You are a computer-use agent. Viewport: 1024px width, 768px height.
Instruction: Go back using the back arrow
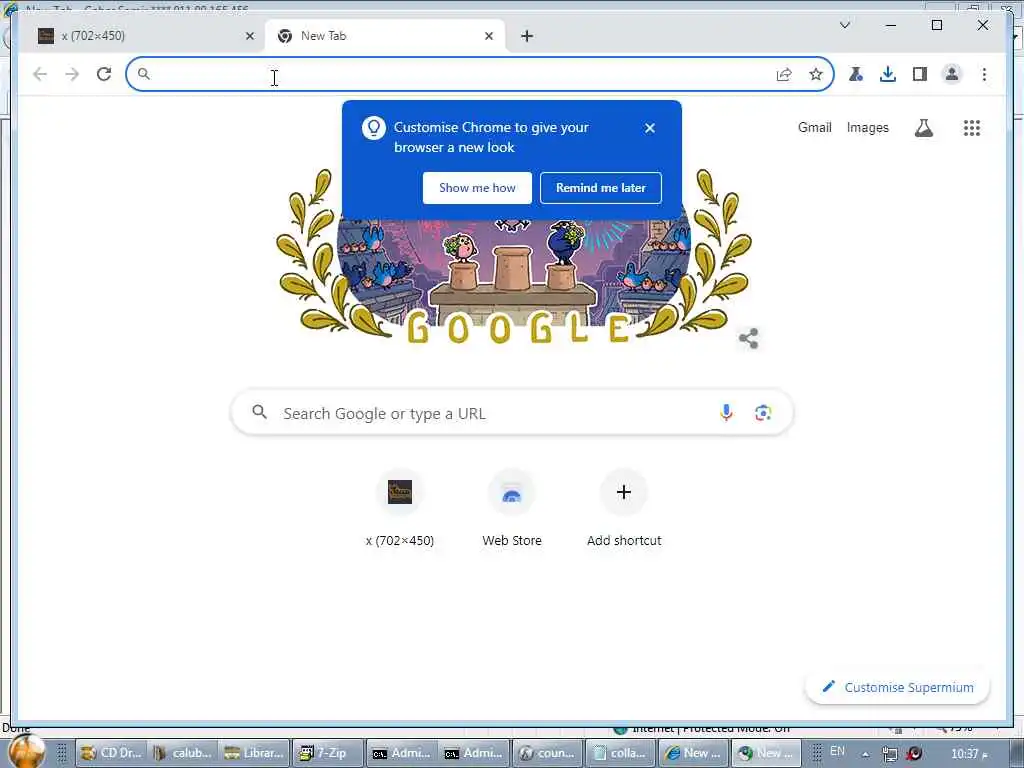point(40,74)
